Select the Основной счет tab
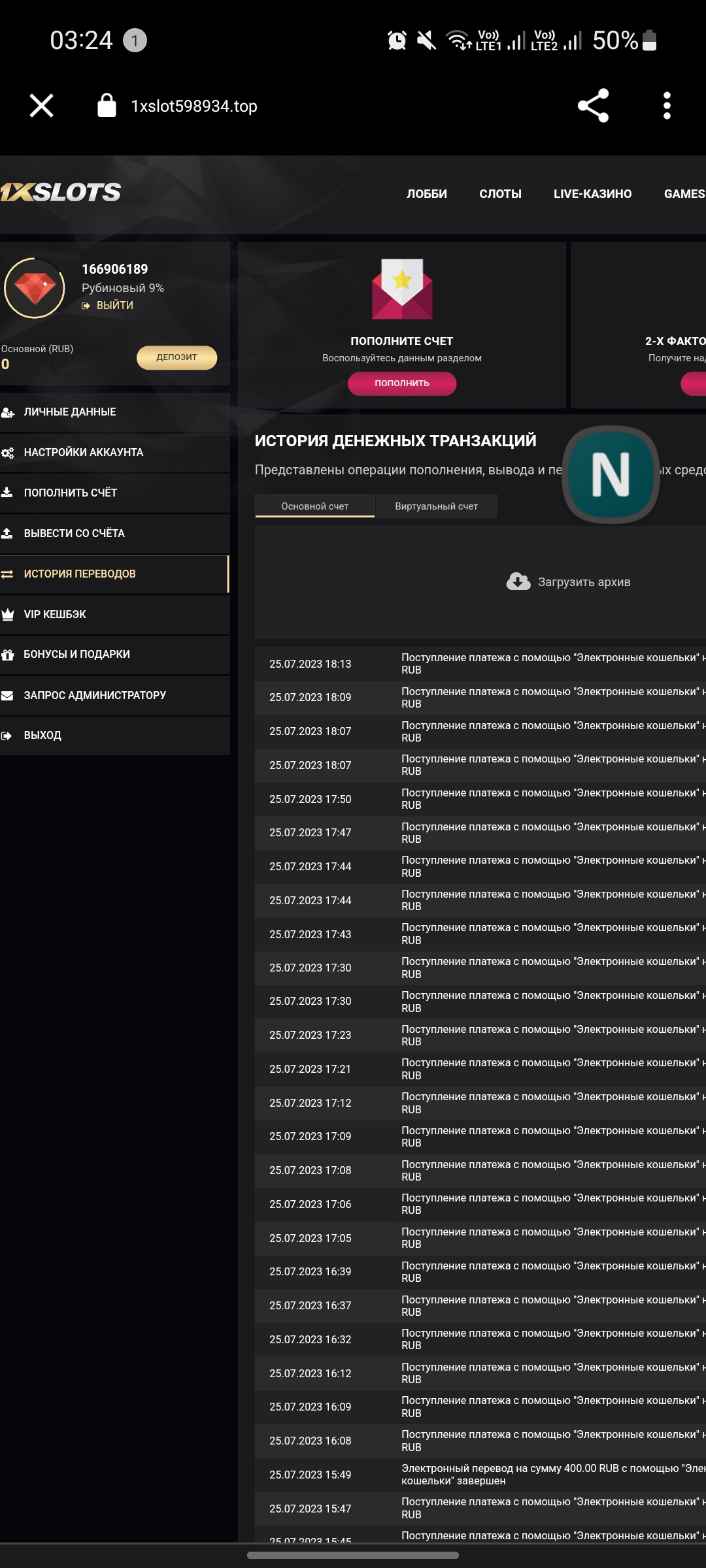 (x=314, y=506)
